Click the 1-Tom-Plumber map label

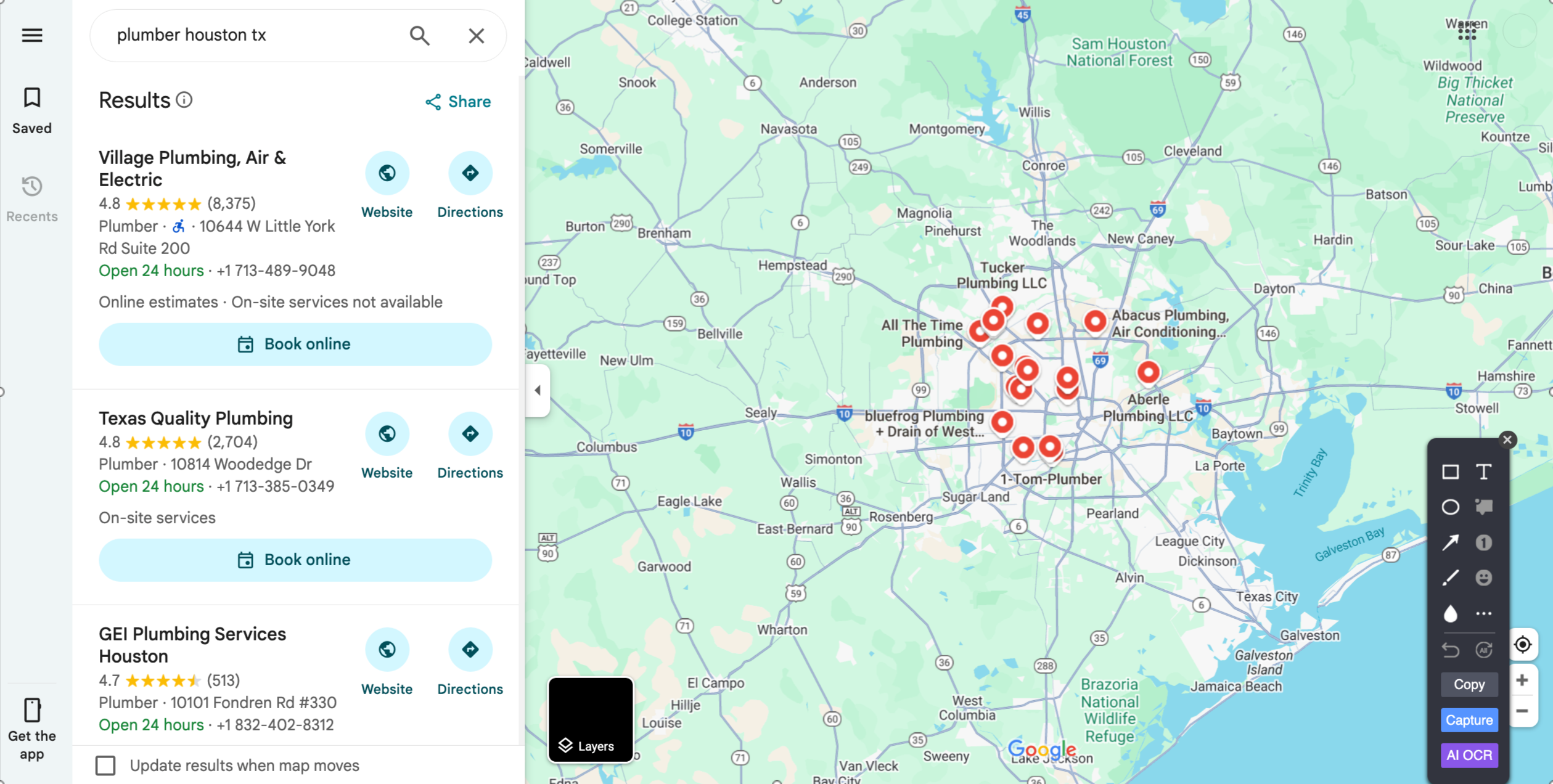[x=1051, y=479]
